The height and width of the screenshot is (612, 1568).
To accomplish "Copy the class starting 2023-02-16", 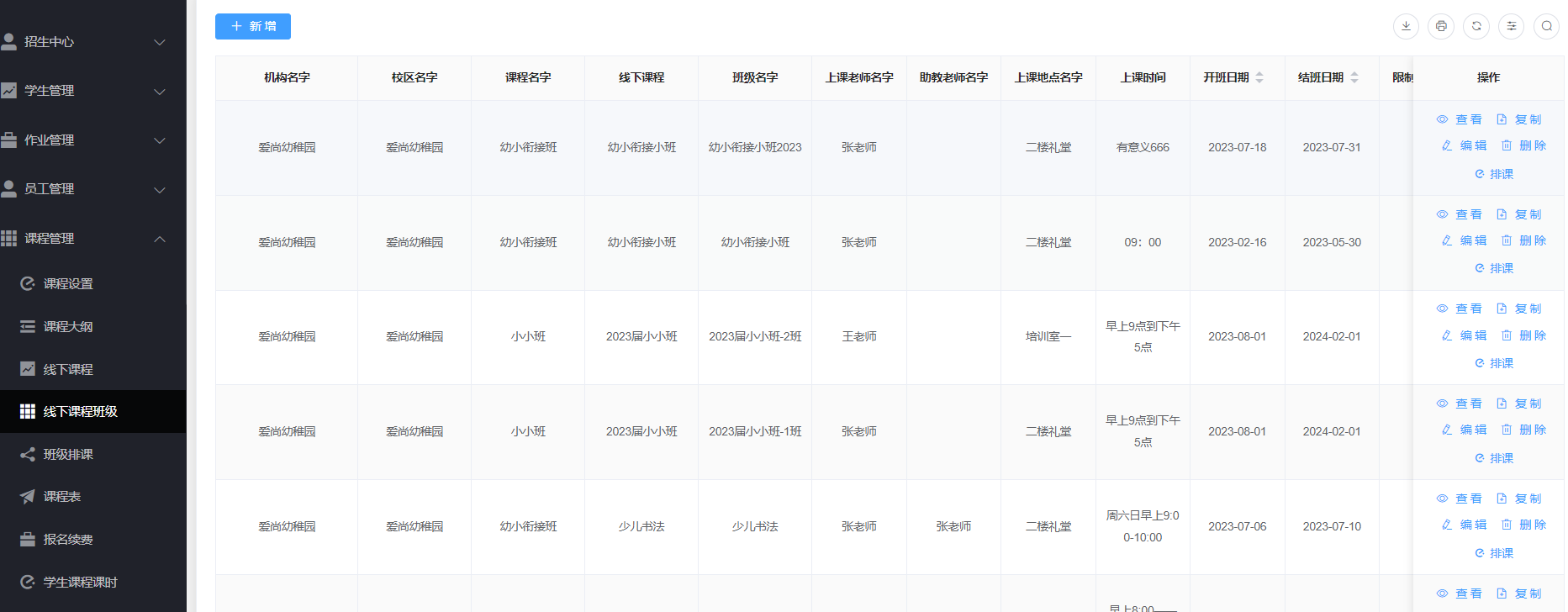I will (1518, 214).
